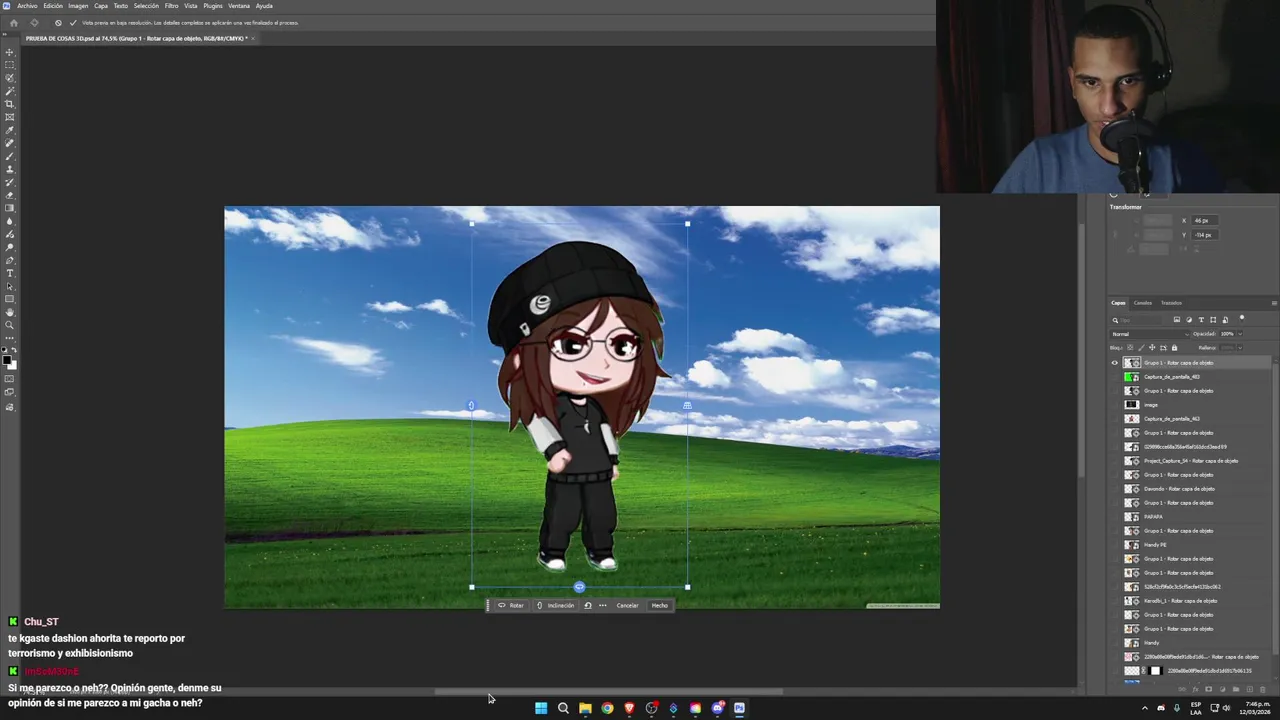Image resolution: width=1280 pixels, height=720 pixels.
Task: Select the Spot Healing Brush tool
Action: pyautogui.click(x=10, y=143)
